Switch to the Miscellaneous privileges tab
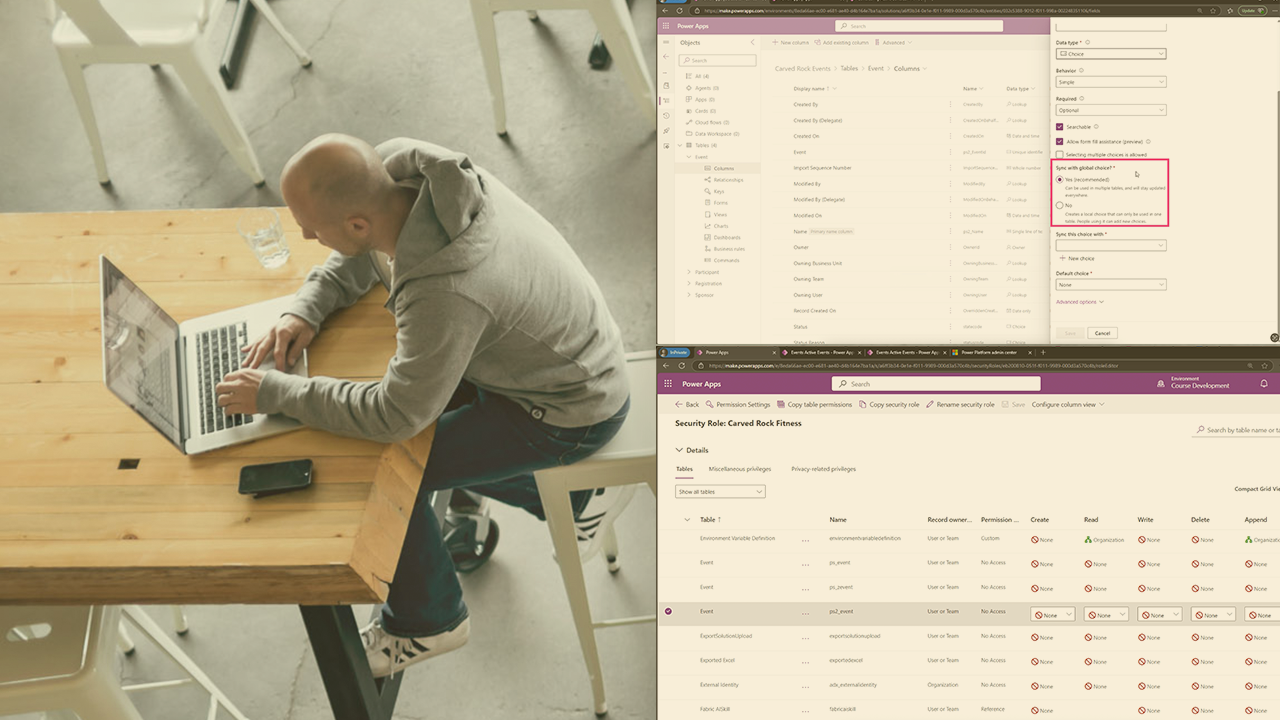 (739, 469)
